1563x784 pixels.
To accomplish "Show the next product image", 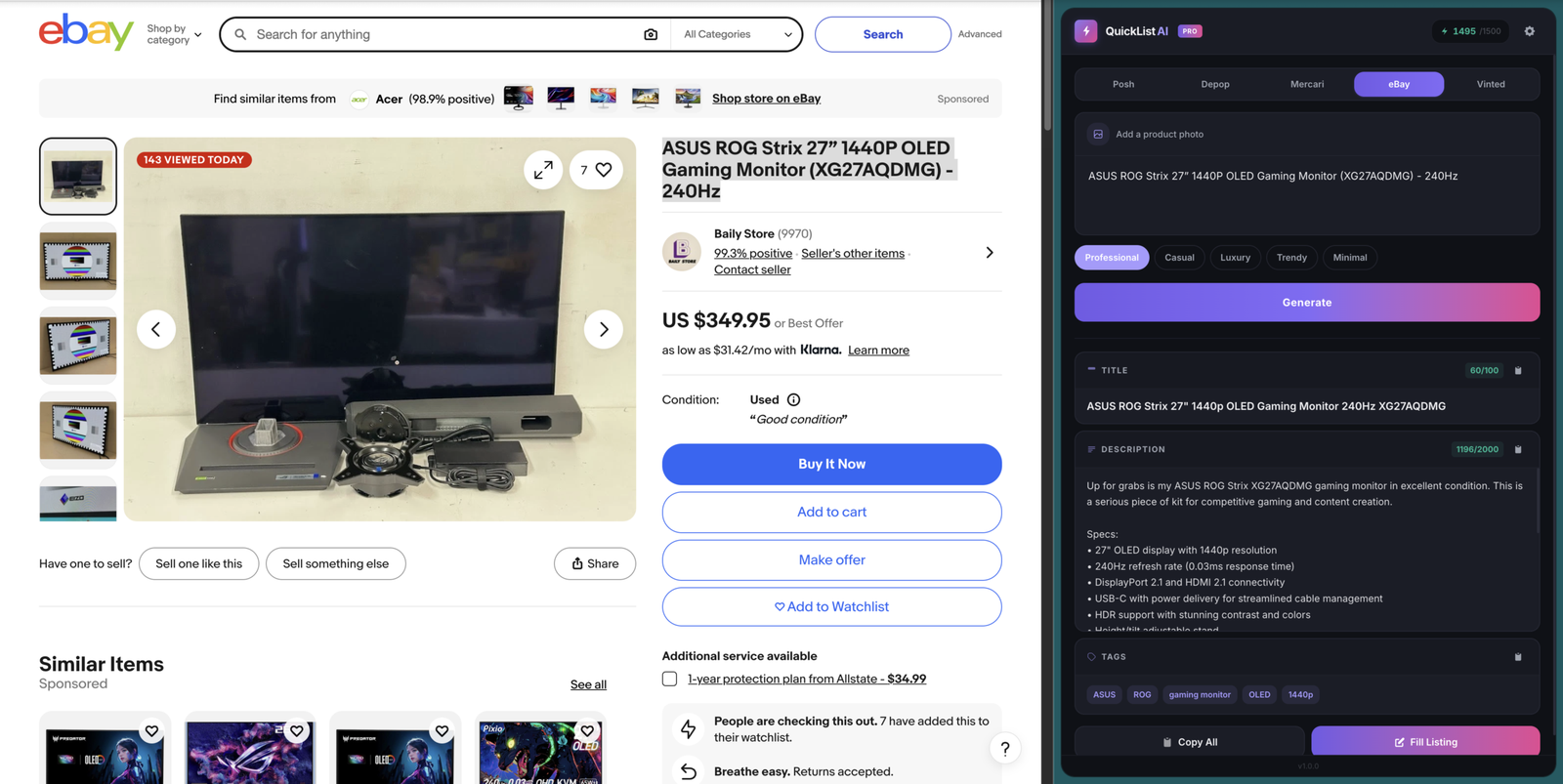I will pos(604,329).
